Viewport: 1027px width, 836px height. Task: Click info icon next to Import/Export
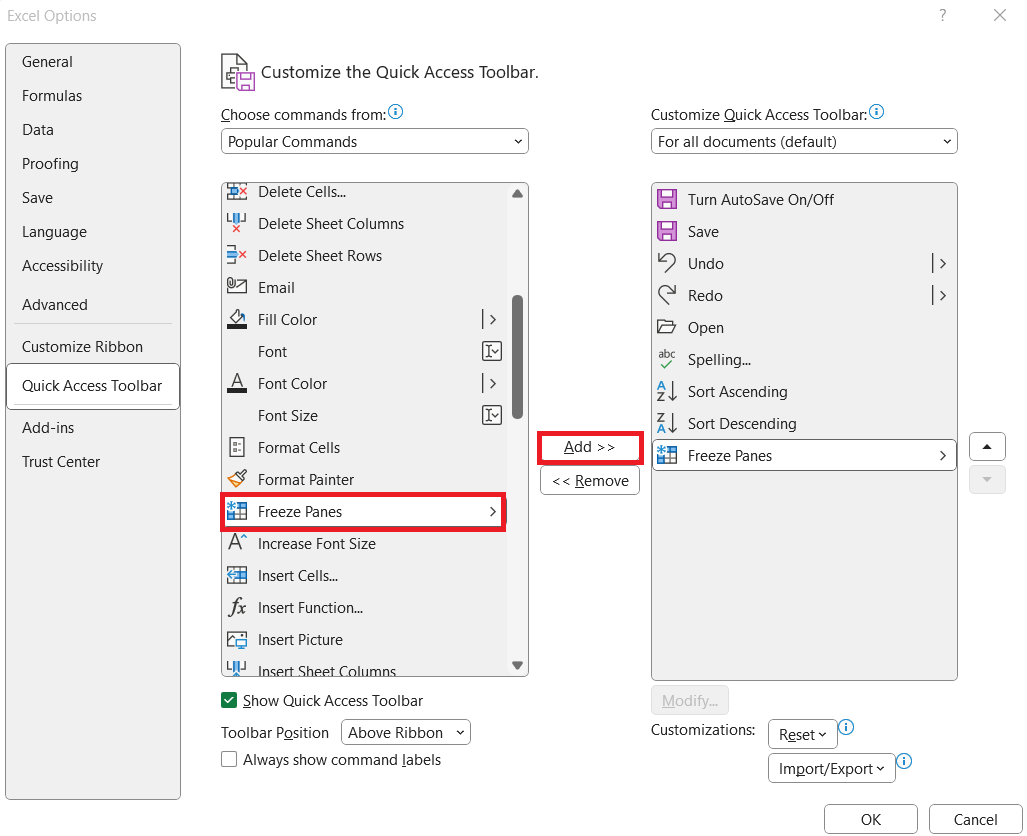(x=905, y=761)
